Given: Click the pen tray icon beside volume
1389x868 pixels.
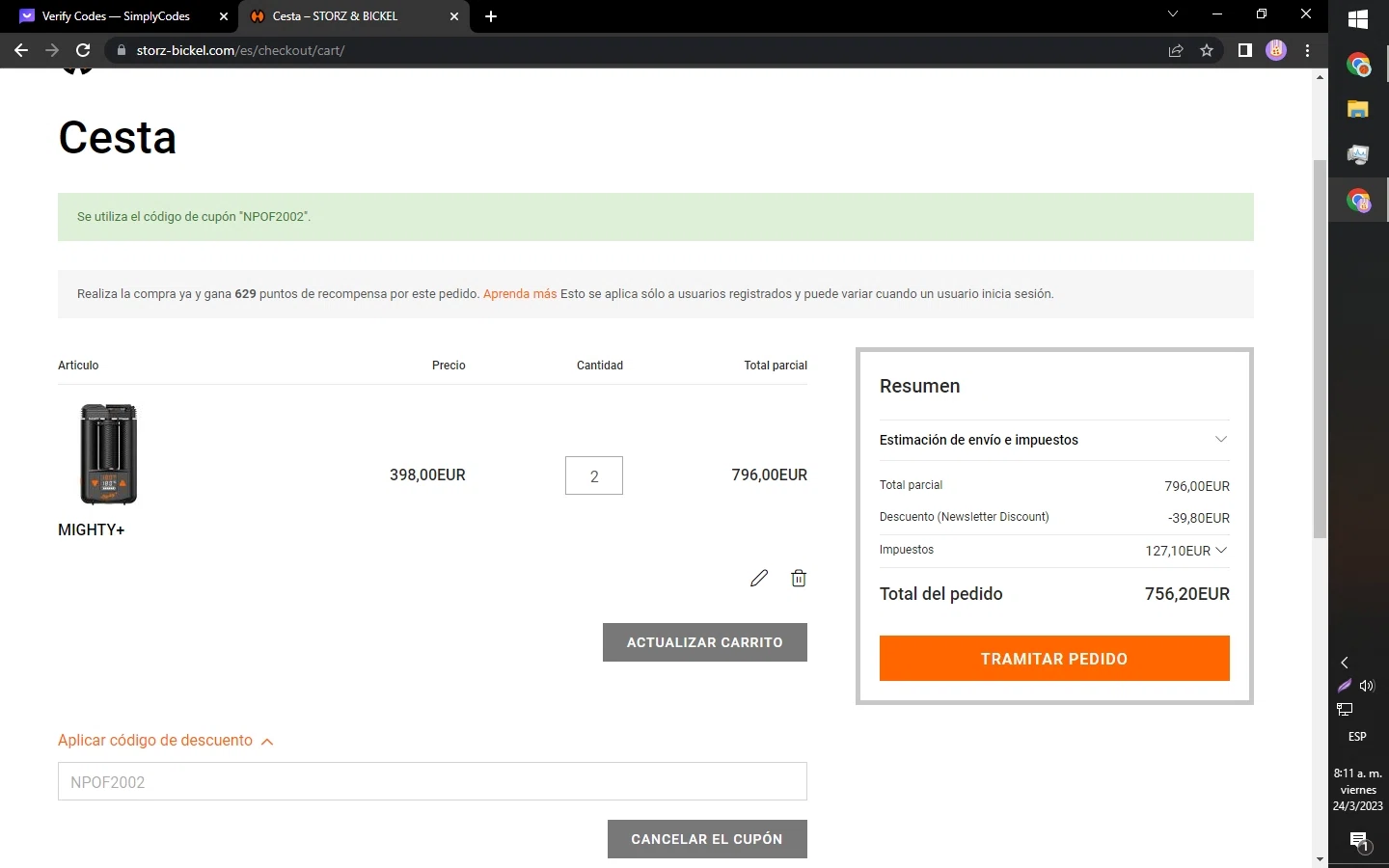Looking at the screenshot, I should (1345, 686).
